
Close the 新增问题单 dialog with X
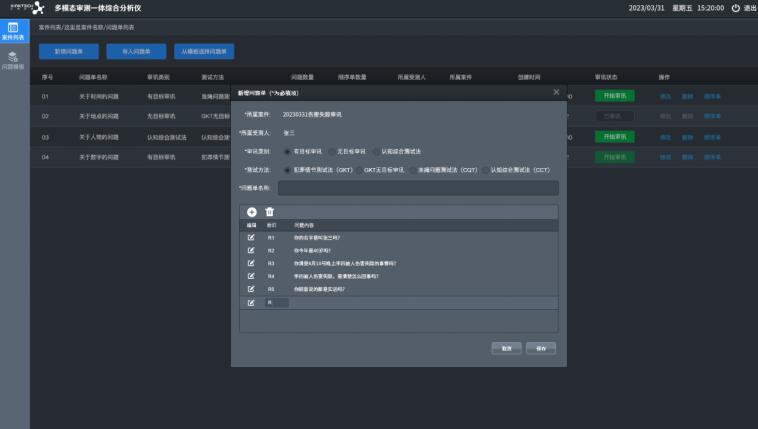point(557,92)
